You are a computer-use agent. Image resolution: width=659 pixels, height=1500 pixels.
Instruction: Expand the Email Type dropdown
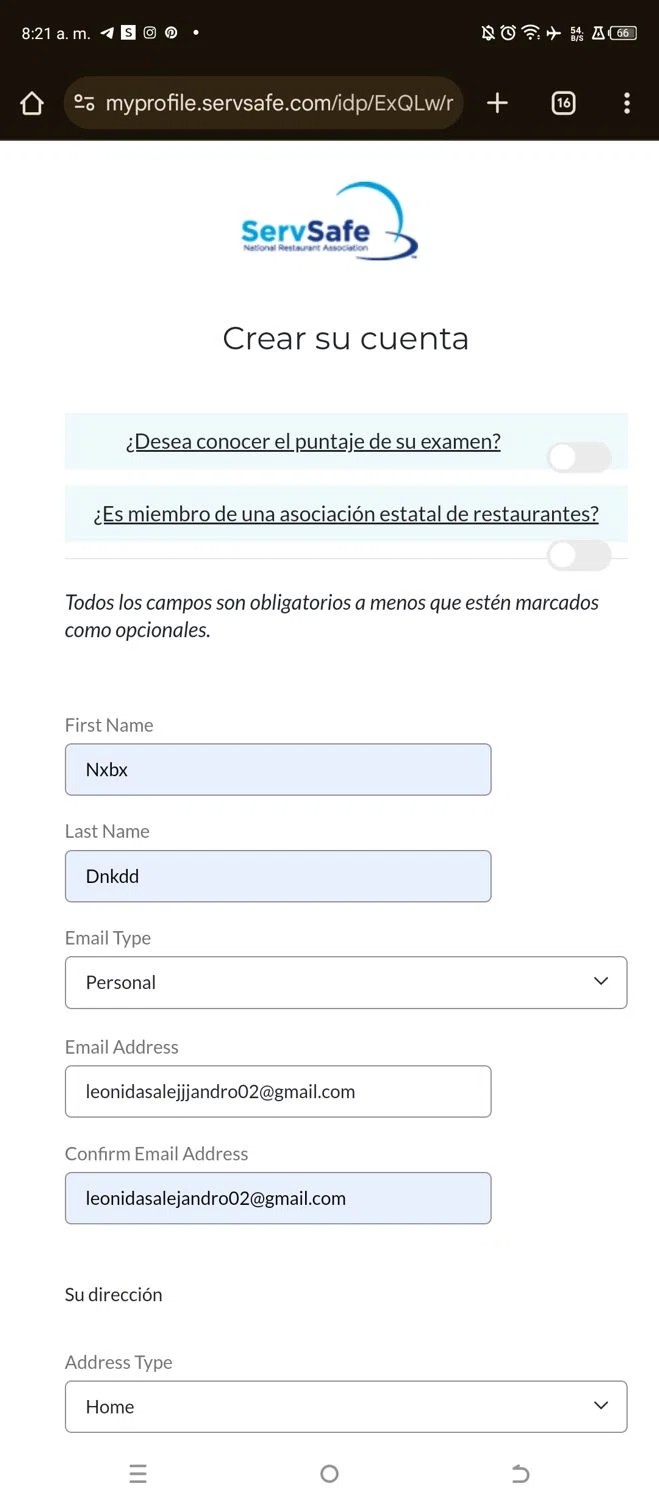(345, 982)
